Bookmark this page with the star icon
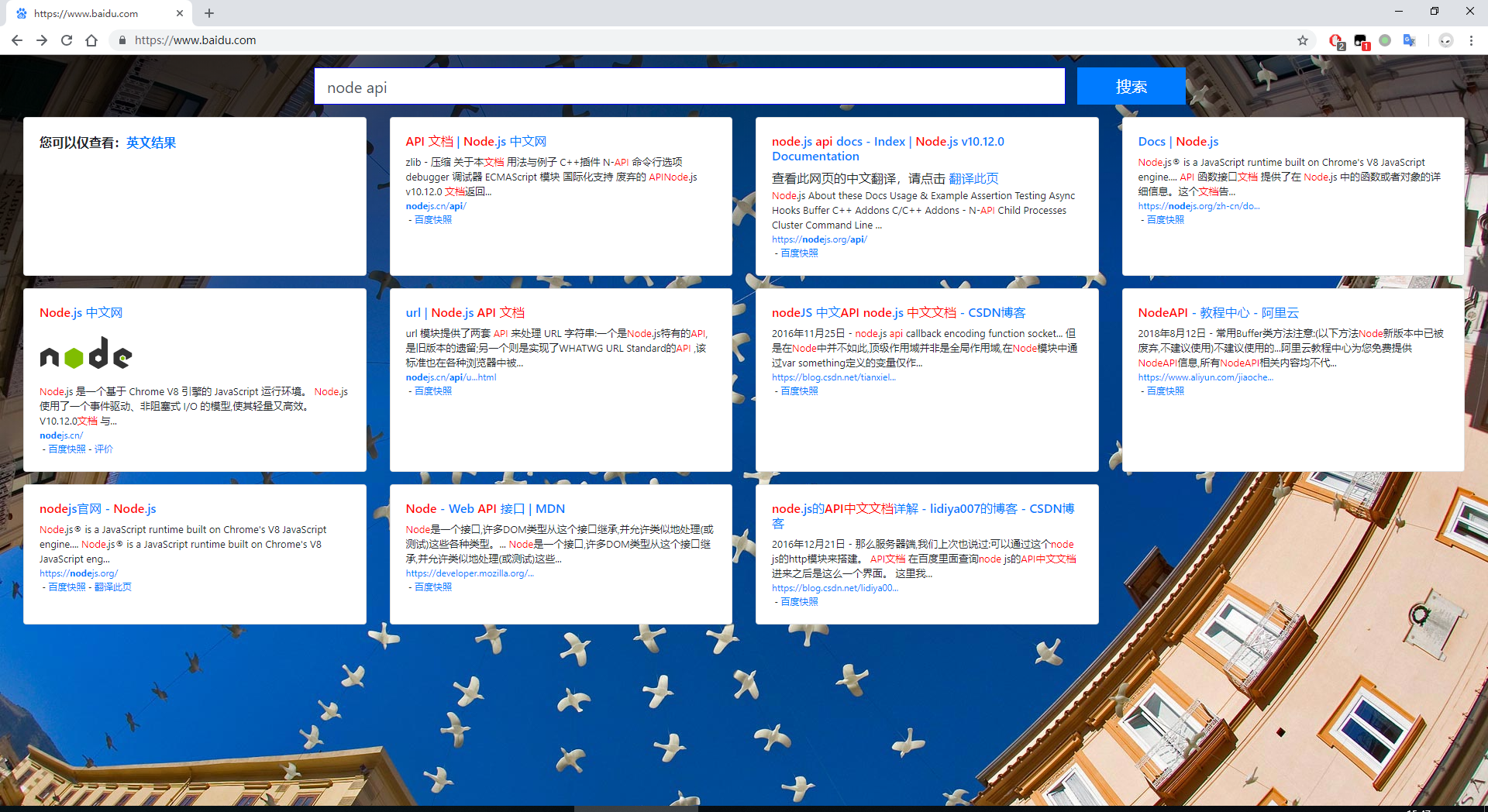 [x=1303, y=40]
